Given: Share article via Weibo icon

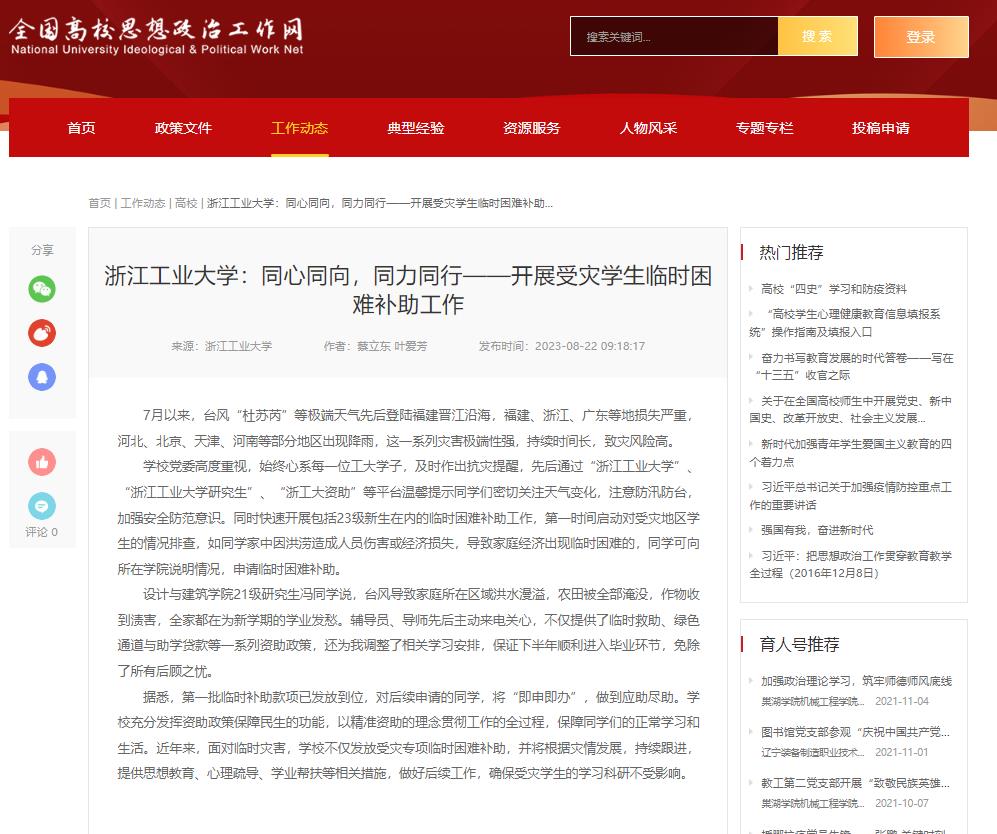Looking at the screenshot, I should coord(42,333).
